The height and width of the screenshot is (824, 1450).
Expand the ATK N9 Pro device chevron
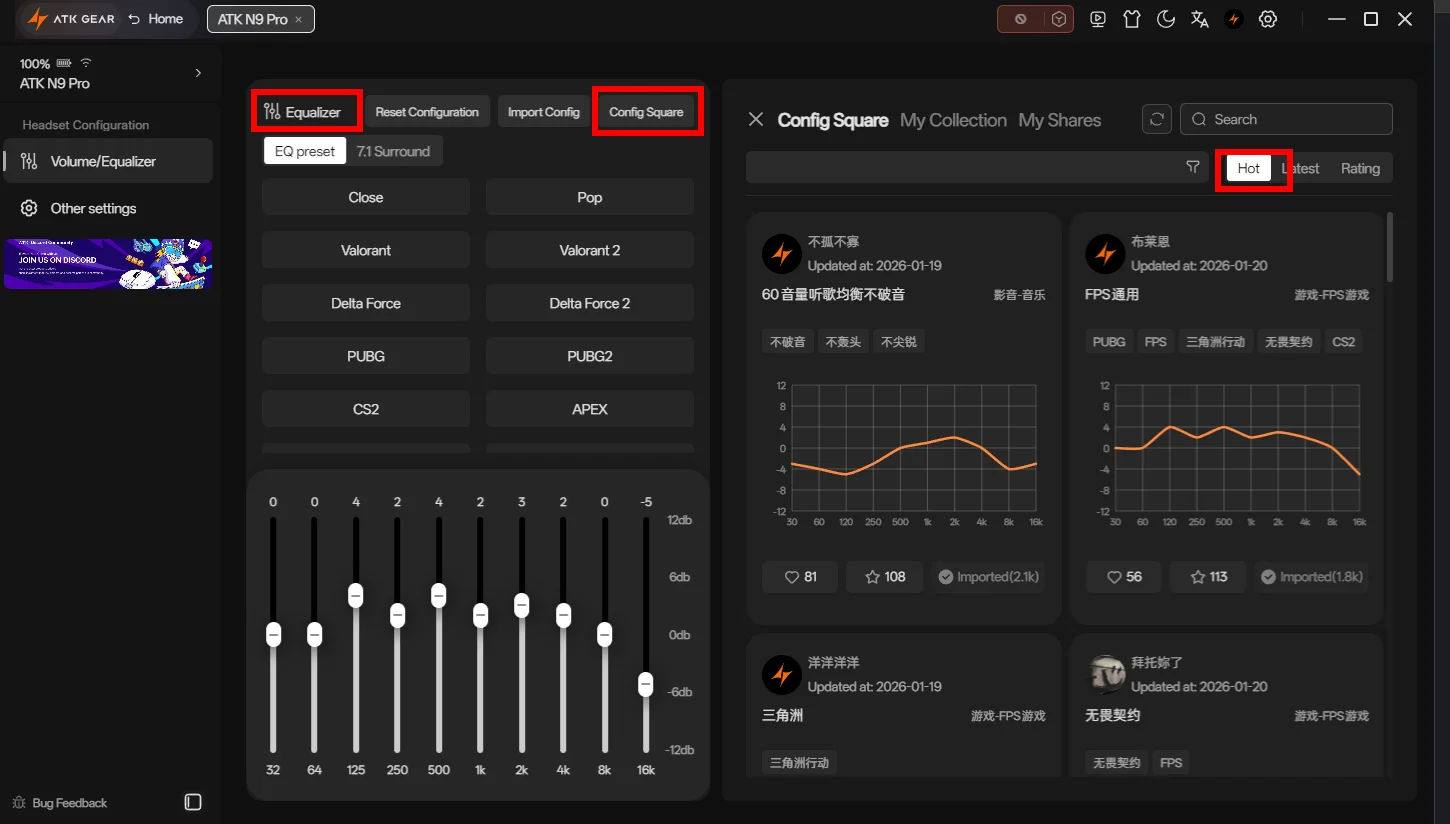198,73
